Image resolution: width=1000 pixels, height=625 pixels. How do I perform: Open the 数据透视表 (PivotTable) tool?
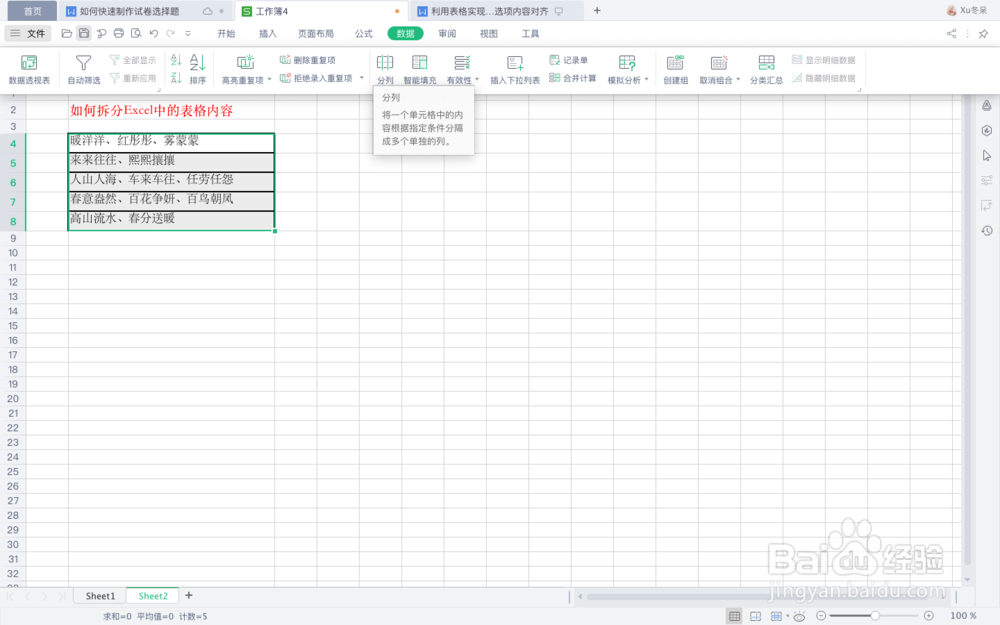click(27, 68)
